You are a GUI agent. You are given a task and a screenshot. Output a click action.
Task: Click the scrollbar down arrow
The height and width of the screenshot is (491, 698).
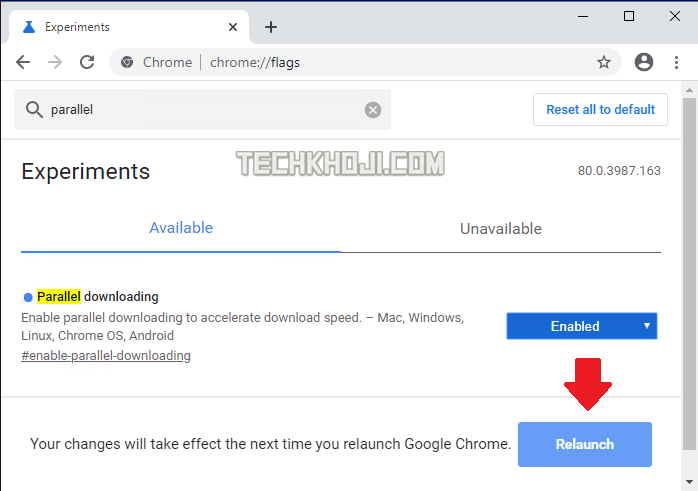coord(689,482)
